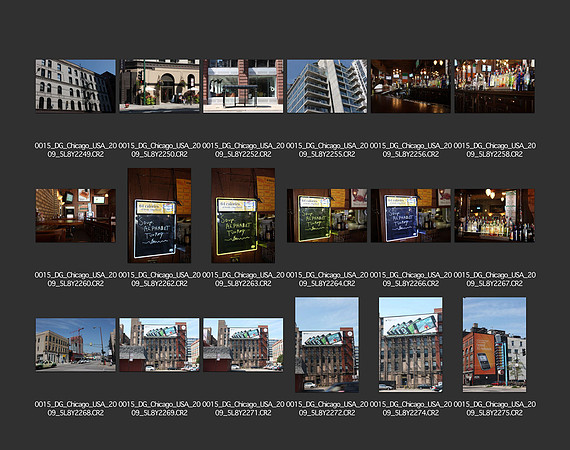
Task: Click filename label ending 5L8Y2249.CR2
Action: pos(76,150)
